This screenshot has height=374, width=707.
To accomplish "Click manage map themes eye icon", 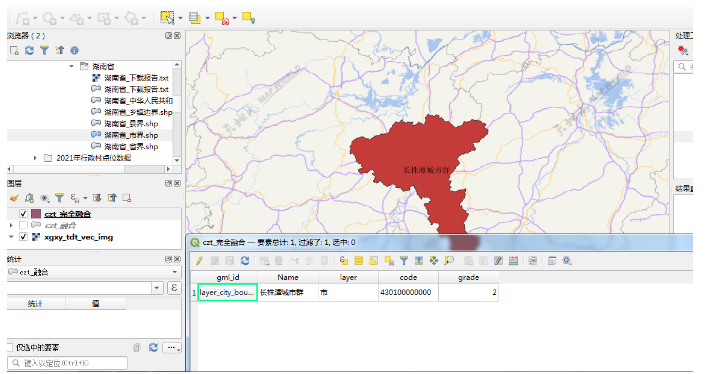I will [44, 198].
